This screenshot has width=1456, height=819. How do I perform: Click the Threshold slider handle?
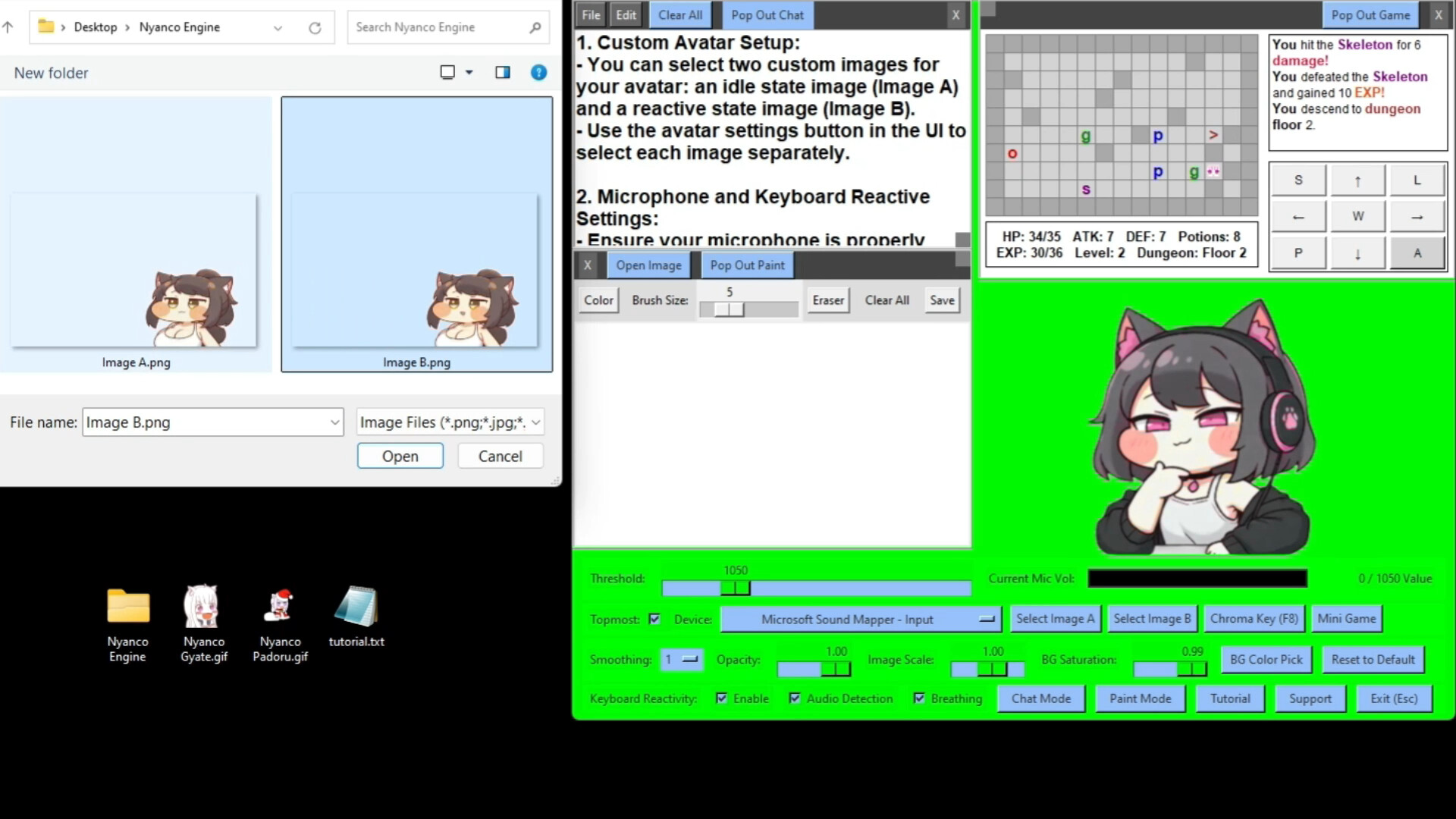point(736,588)
